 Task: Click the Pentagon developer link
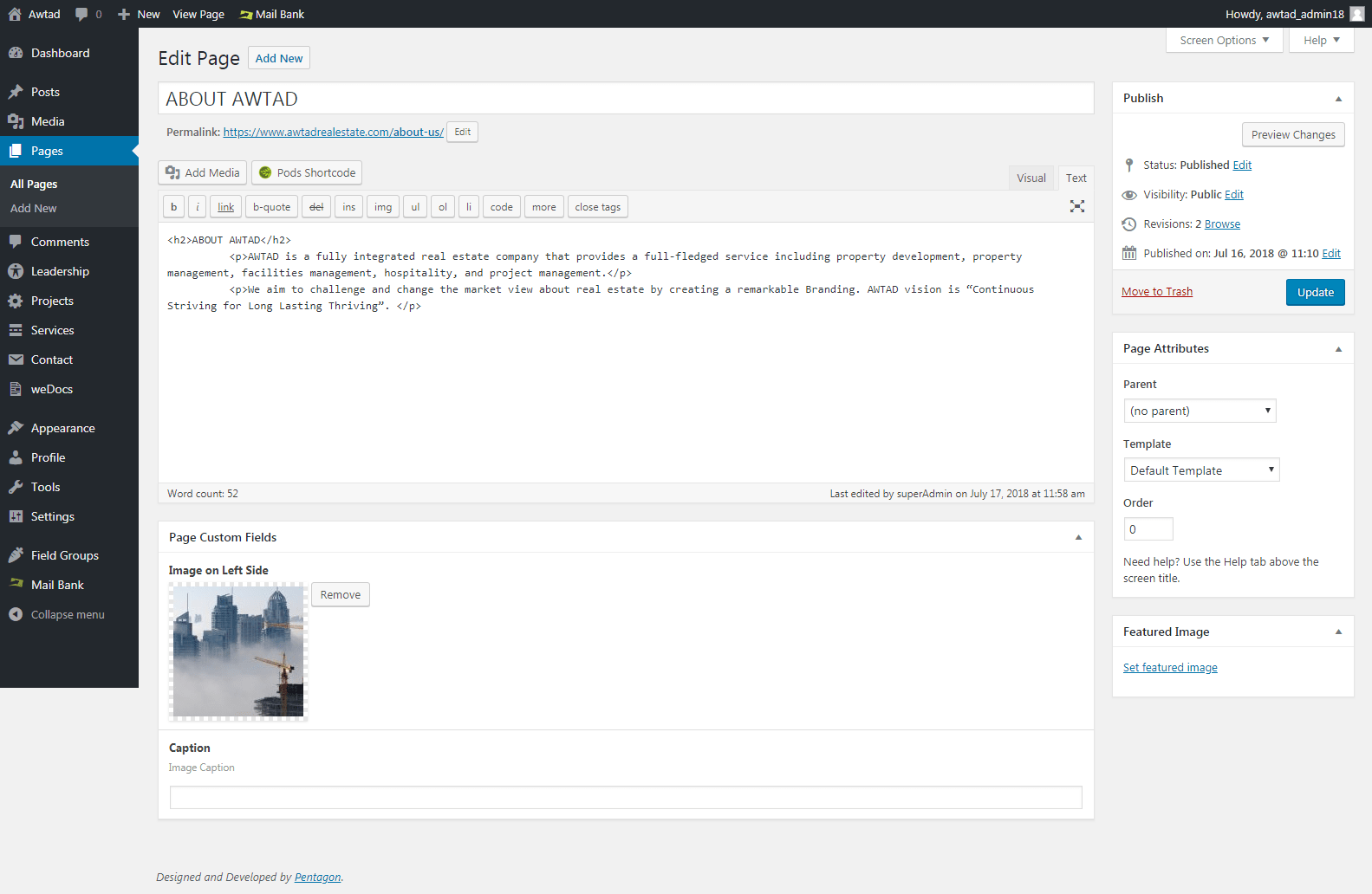point(318,878)
